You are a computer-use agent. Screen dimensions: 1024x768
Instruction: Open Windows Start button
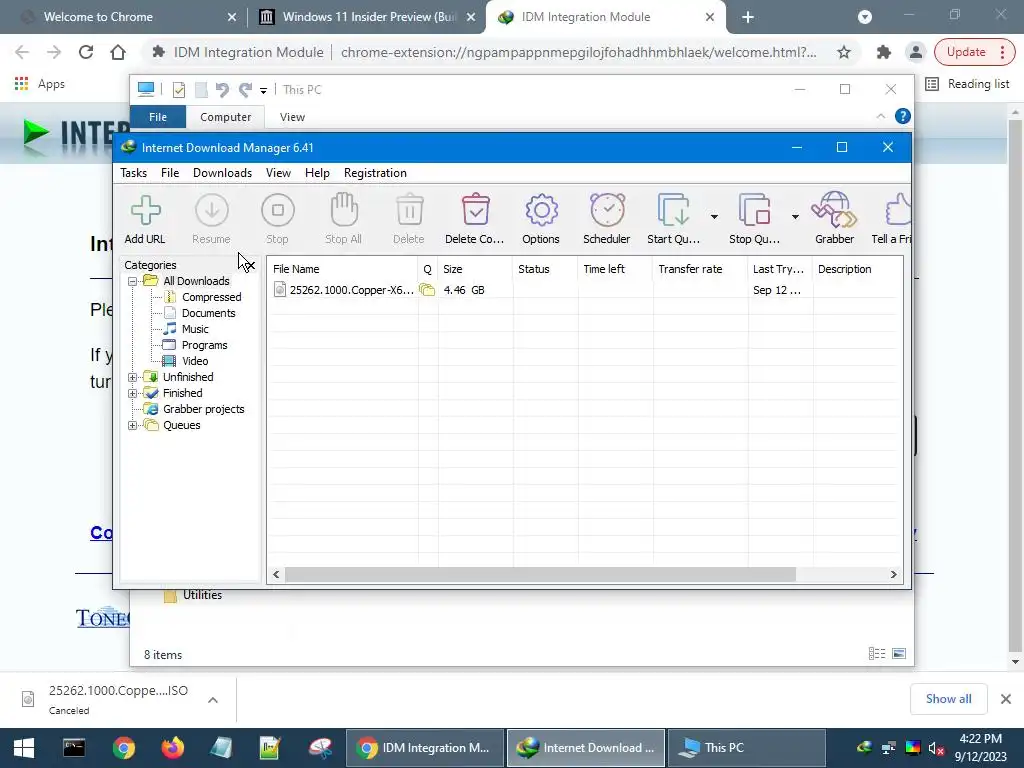(x=24, y=748)
